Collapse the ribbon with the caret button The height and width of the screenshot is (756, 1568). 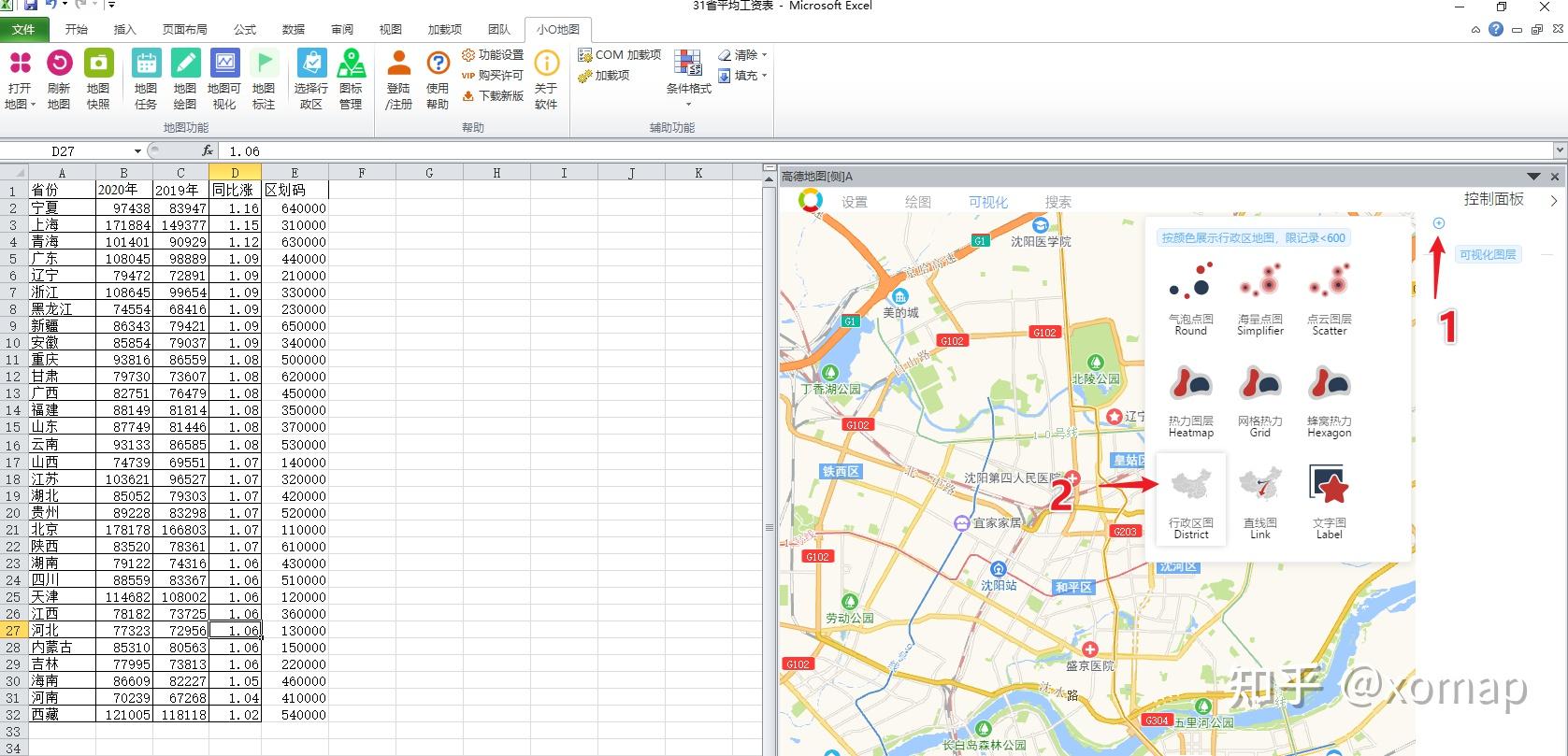[x=1475, y=30]
